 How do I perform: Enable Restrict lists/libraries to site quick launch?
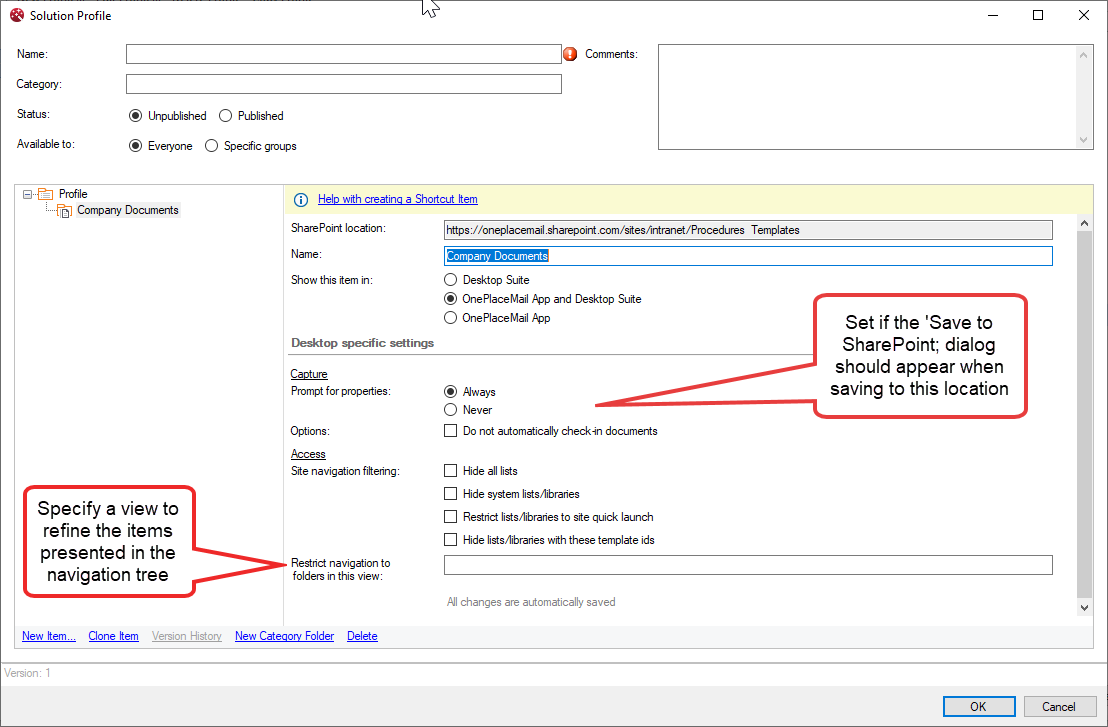point(451,517)
